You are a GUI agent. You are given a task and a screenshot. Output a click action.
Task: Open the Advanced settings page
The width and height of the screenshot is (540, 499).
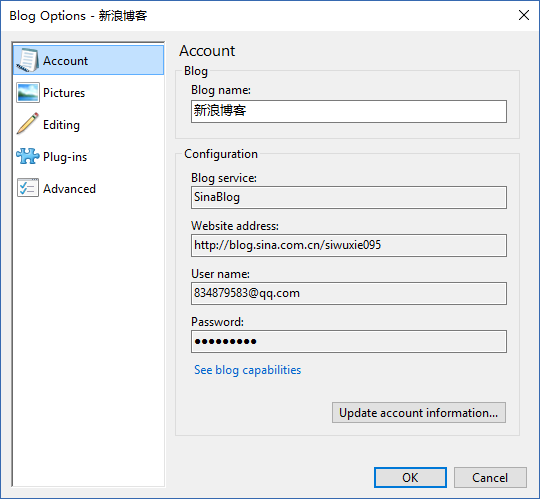(x=89, y=189)
